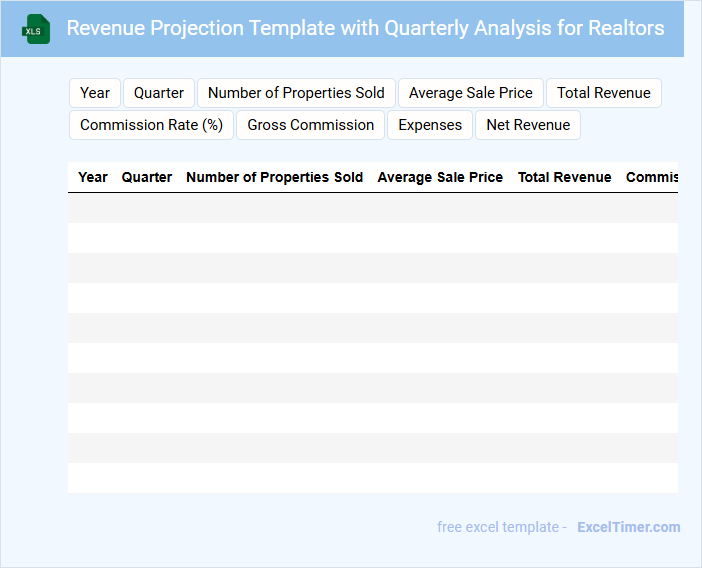Select the Quarter tag button
702x568 pixels.
coord(159,93)
